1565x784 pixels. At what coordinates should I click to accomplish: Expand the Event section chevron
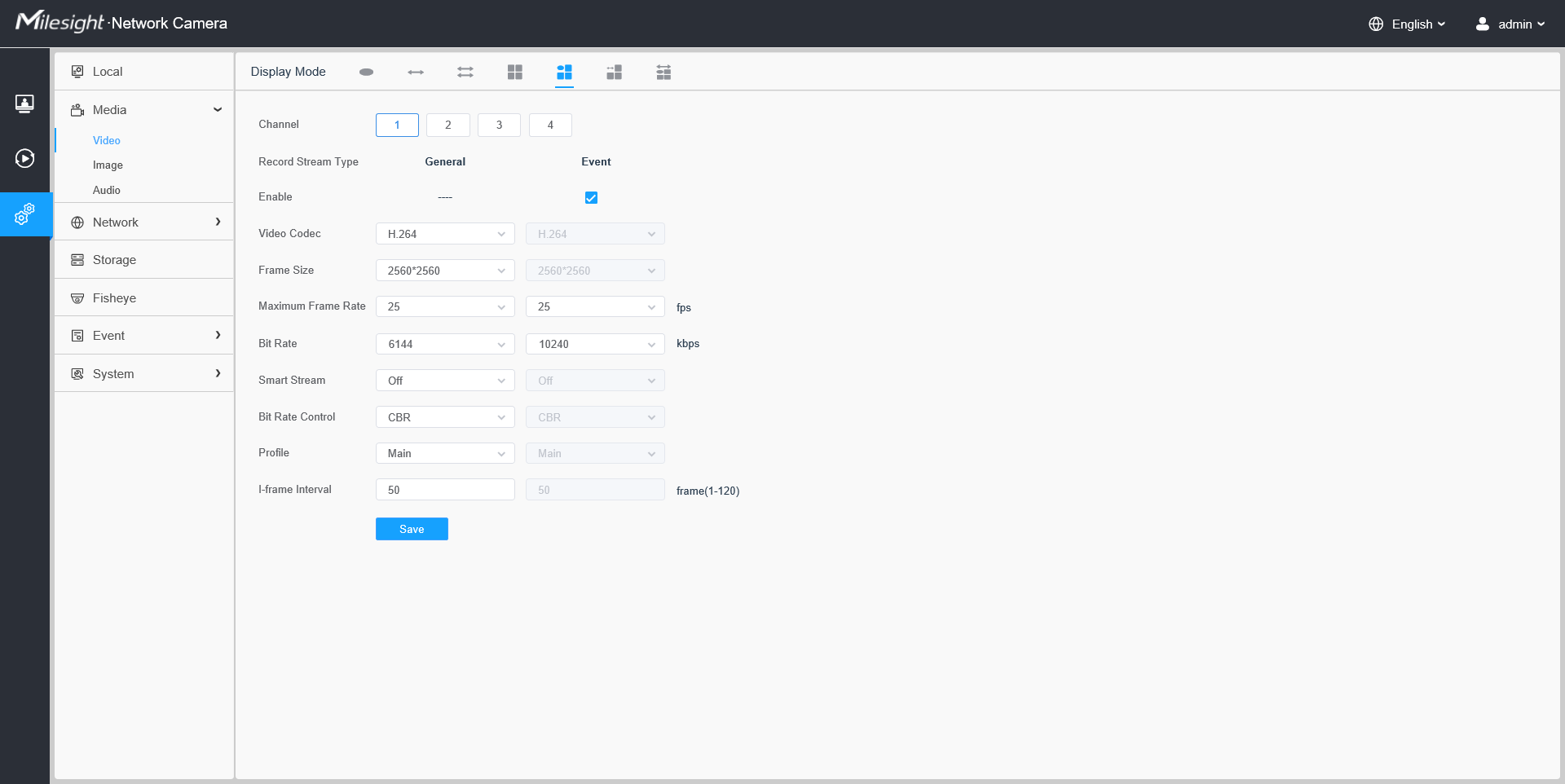[218, 335]
